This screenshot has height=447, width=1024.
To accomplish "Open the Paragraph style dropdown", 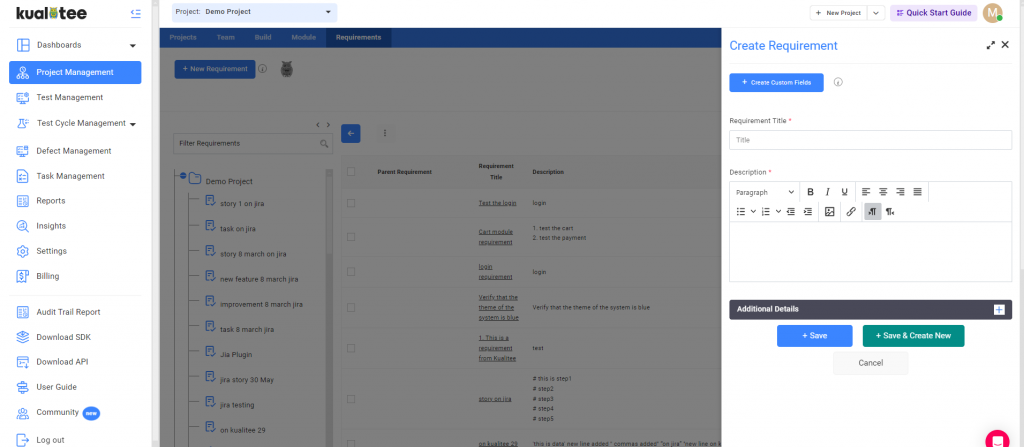I will tap(765, 192).
